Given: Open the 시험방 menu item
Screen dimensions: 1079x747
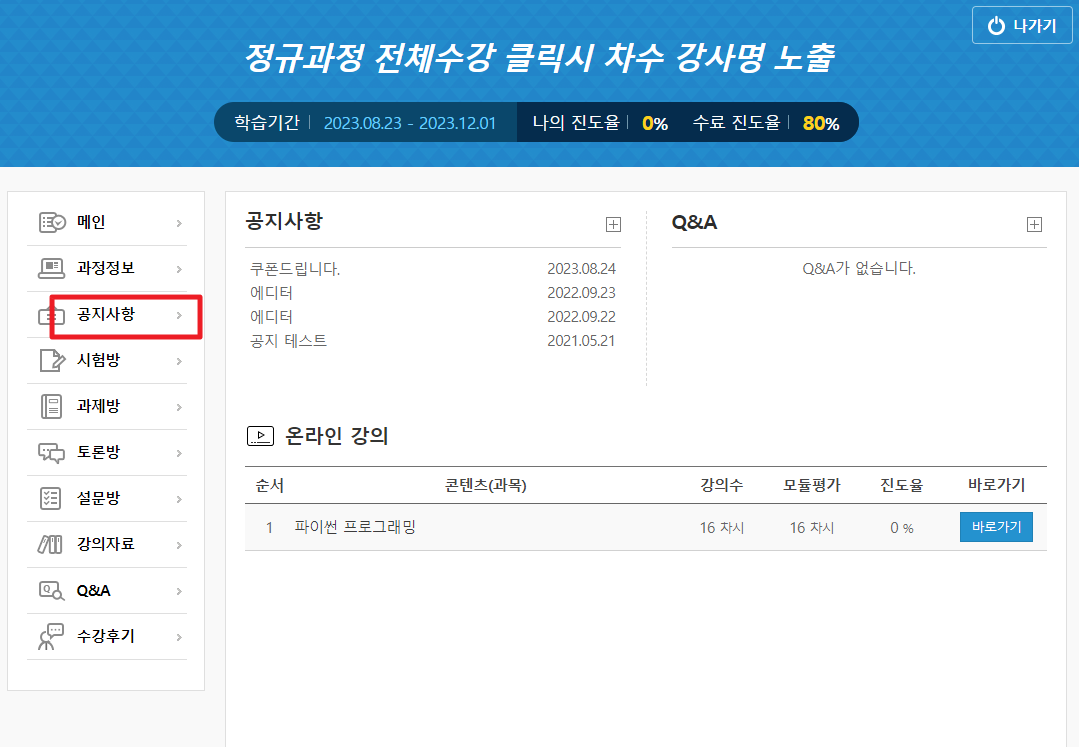Looking at the screenshot, I should click(98, 360).
